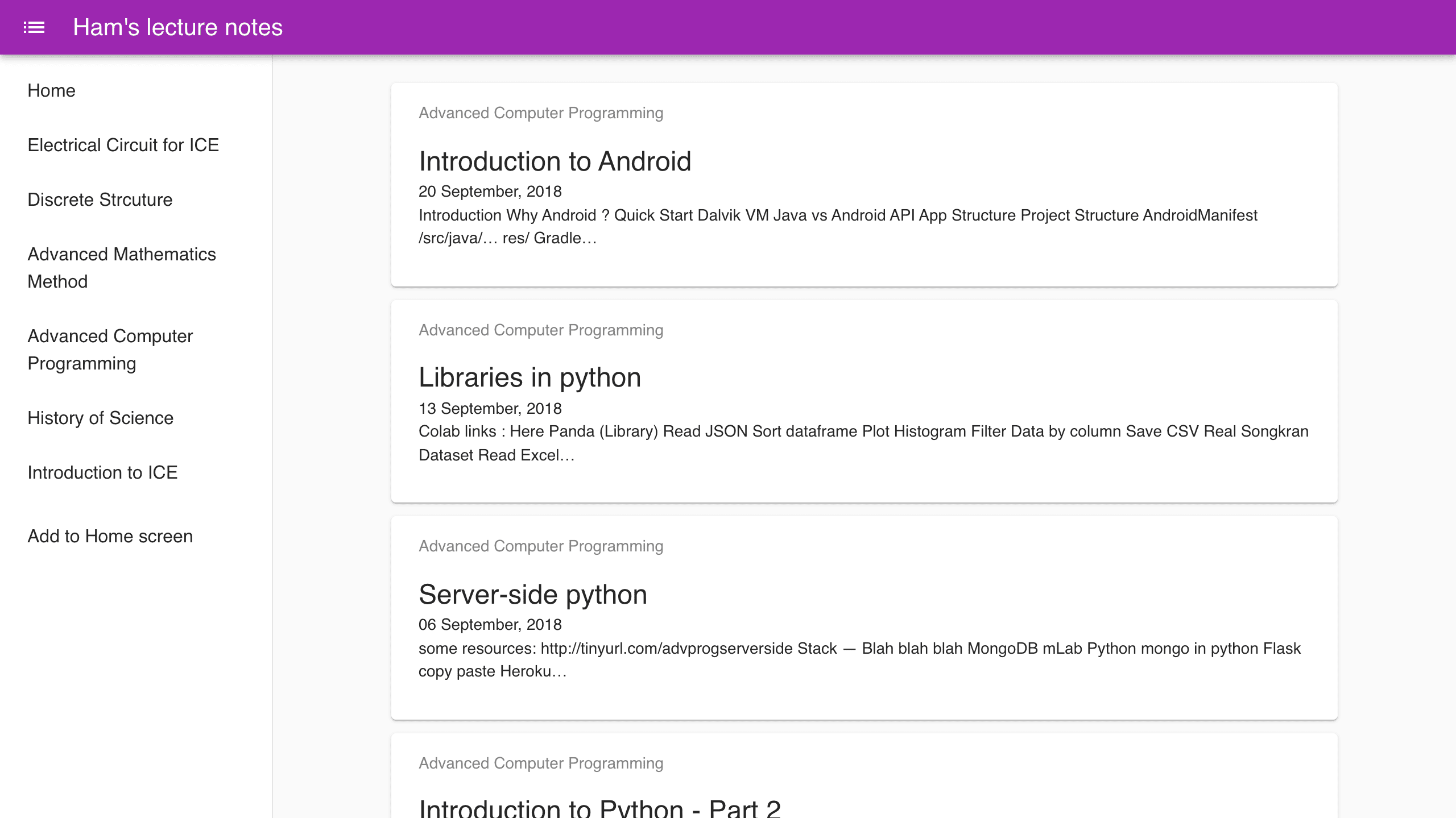Viewport: 1456px width, 818px height.
Task: Go to Home in the sidebar
Action: tap(51, 90)
